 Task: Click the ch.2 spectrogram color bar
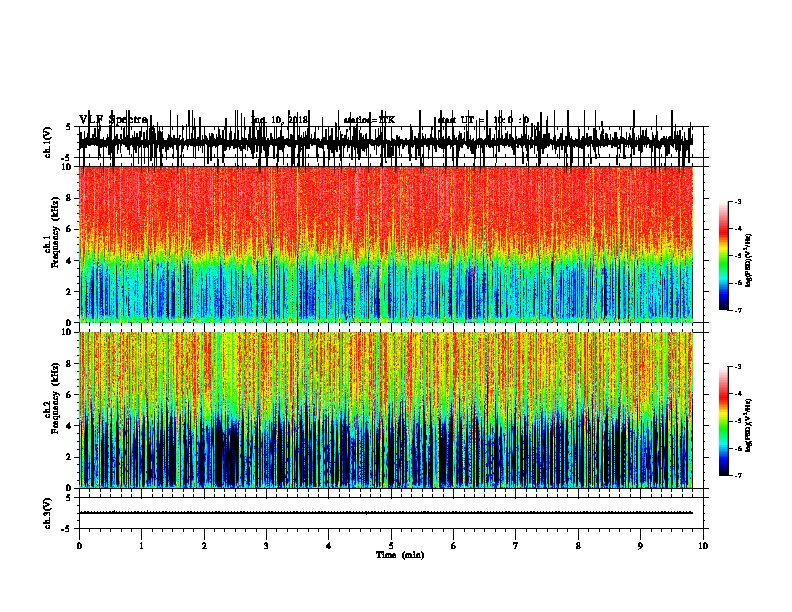click(723, 421)
